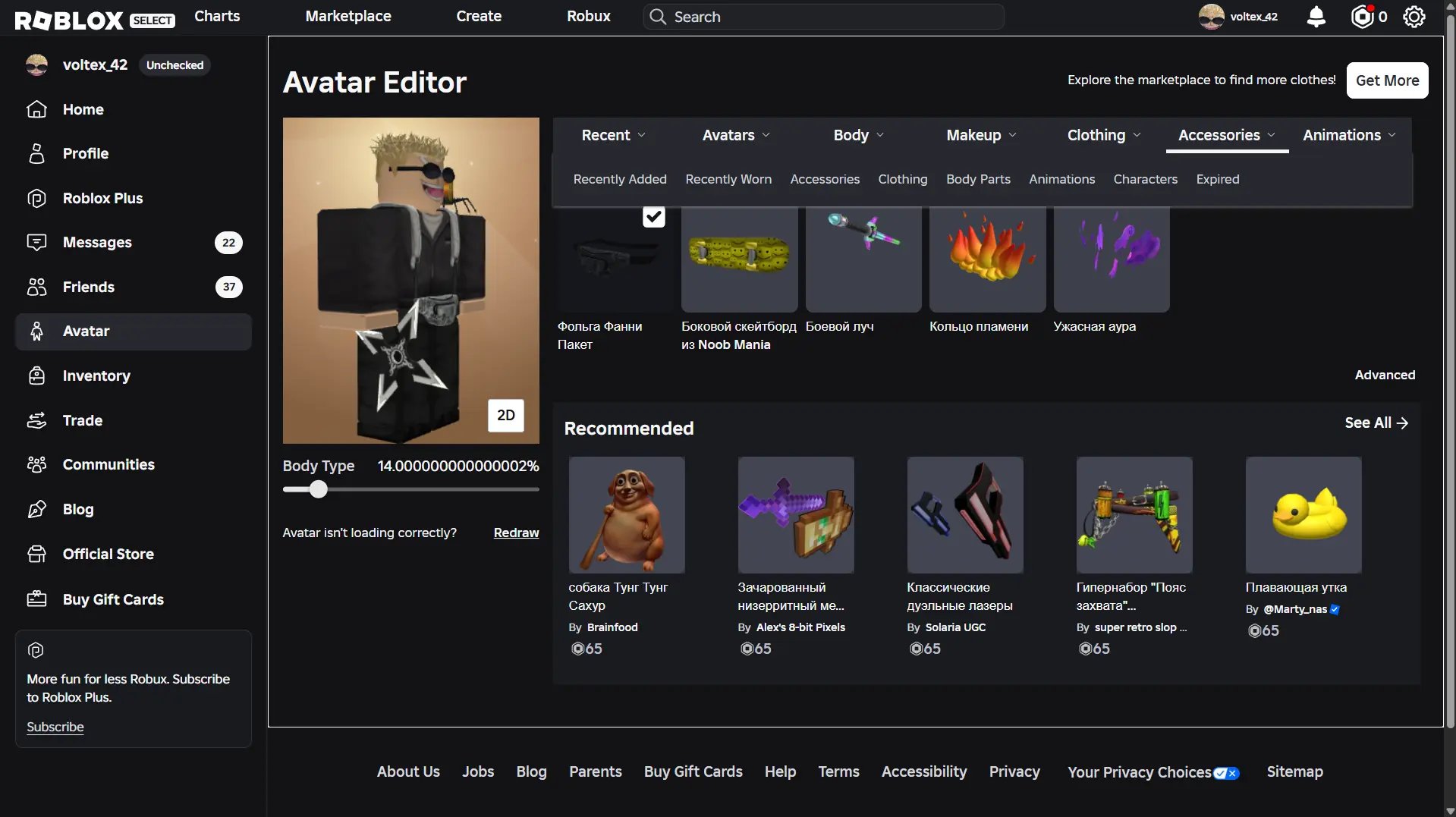Open Зачарованный низерритный item thumbnail
This screenshot has height=817, width=1456.
(x=796, y=515)
